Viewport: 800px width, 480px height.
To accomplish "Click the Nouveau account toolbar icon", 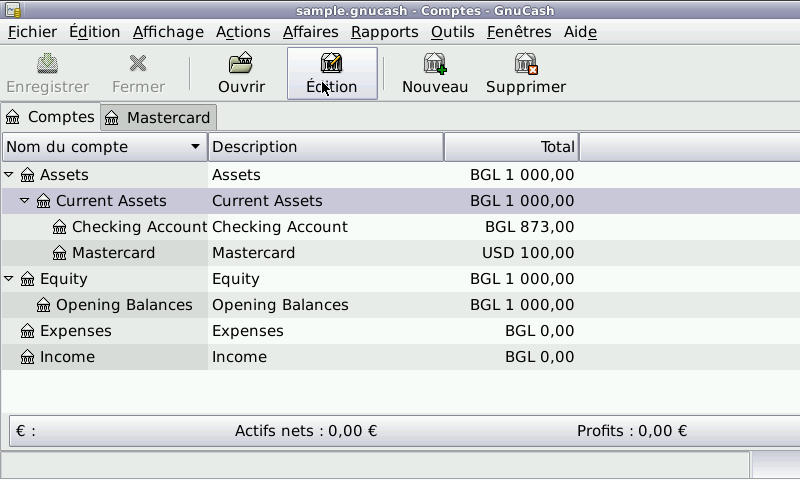I will pos(435,65).
